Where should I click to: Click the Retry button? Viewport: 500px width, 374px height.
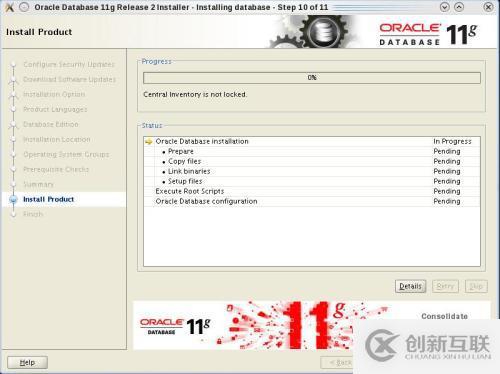pyautogui.click(x=445, y=286)
